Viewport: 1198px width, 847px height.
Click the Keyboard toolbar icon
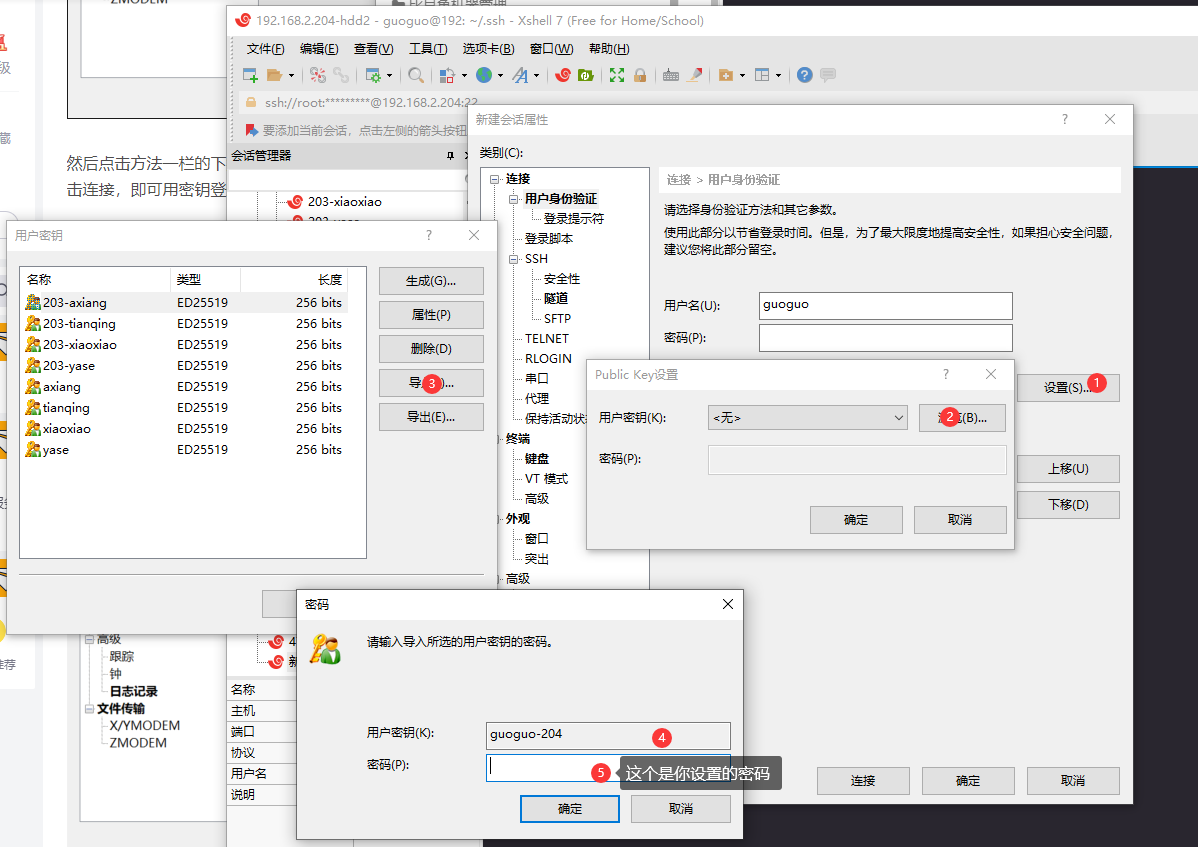[671, 75]
